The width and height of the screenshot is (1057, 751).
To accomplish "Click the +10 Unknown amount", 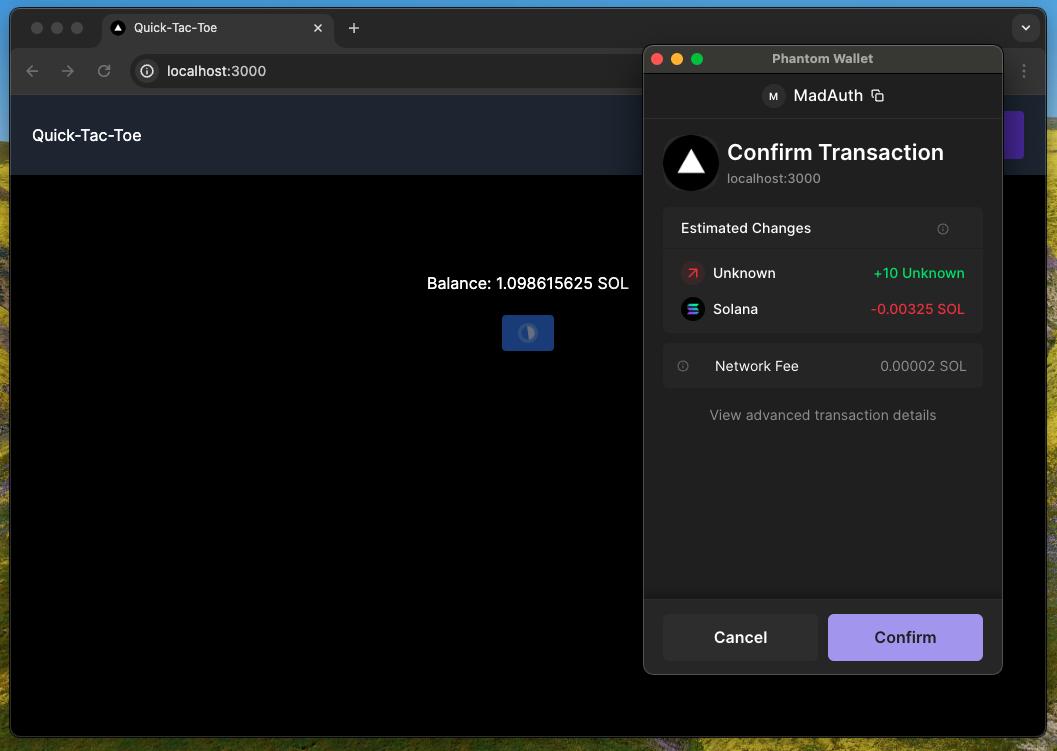I will [x=919, y=273].
